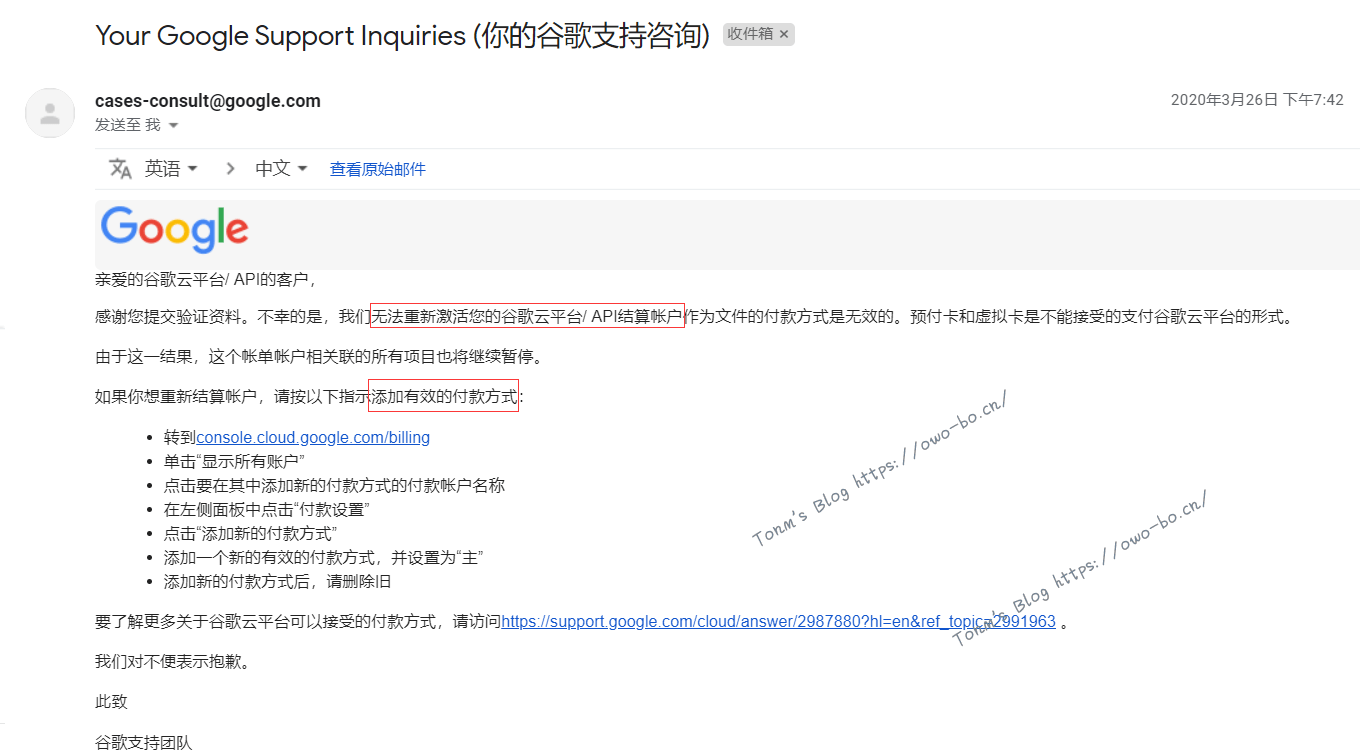
Task: Remove the 收件箱 label with its X
Action: 784,34
